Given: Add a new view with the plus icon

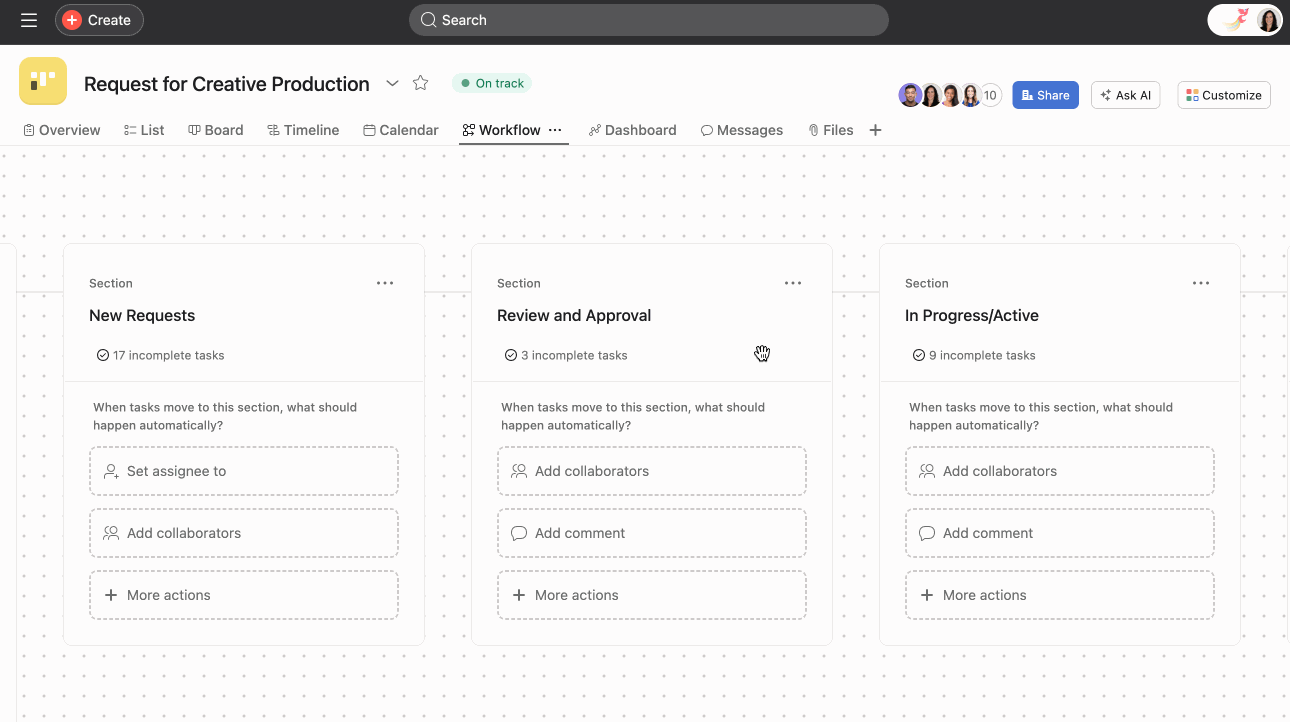Looking at the screenshot, I should tap(875, 130).
